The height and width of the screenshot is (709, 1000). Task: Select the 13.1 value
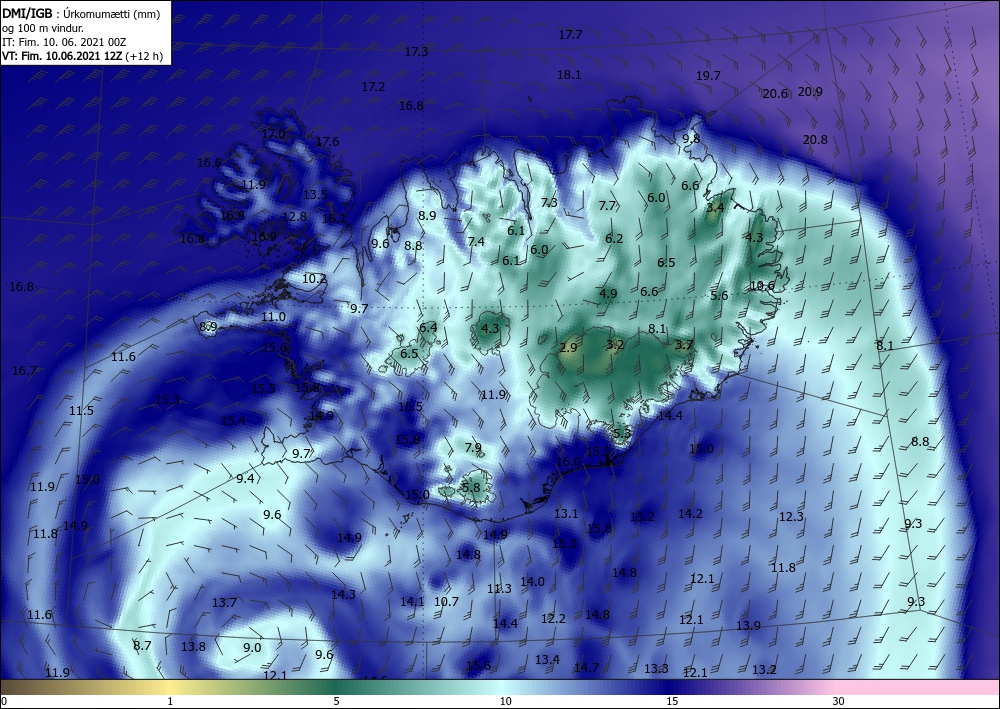(566, 513)
